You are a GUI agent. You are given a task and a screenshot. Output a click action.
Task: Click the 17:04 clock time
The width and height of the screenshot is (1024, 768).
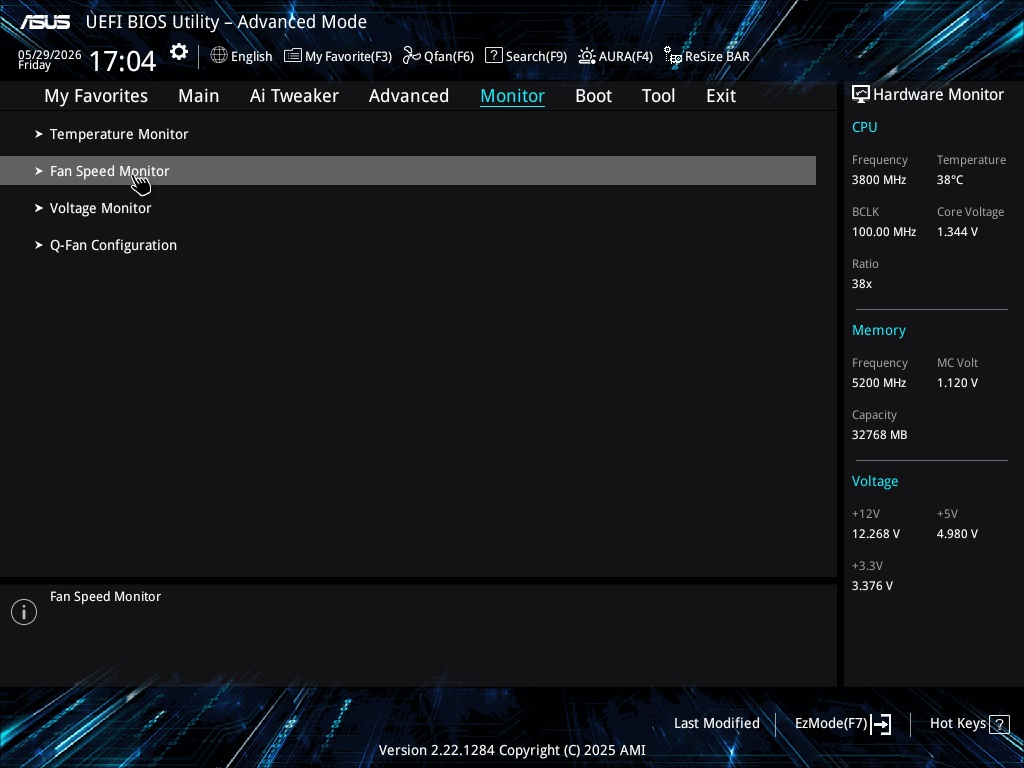pos(122,61)
